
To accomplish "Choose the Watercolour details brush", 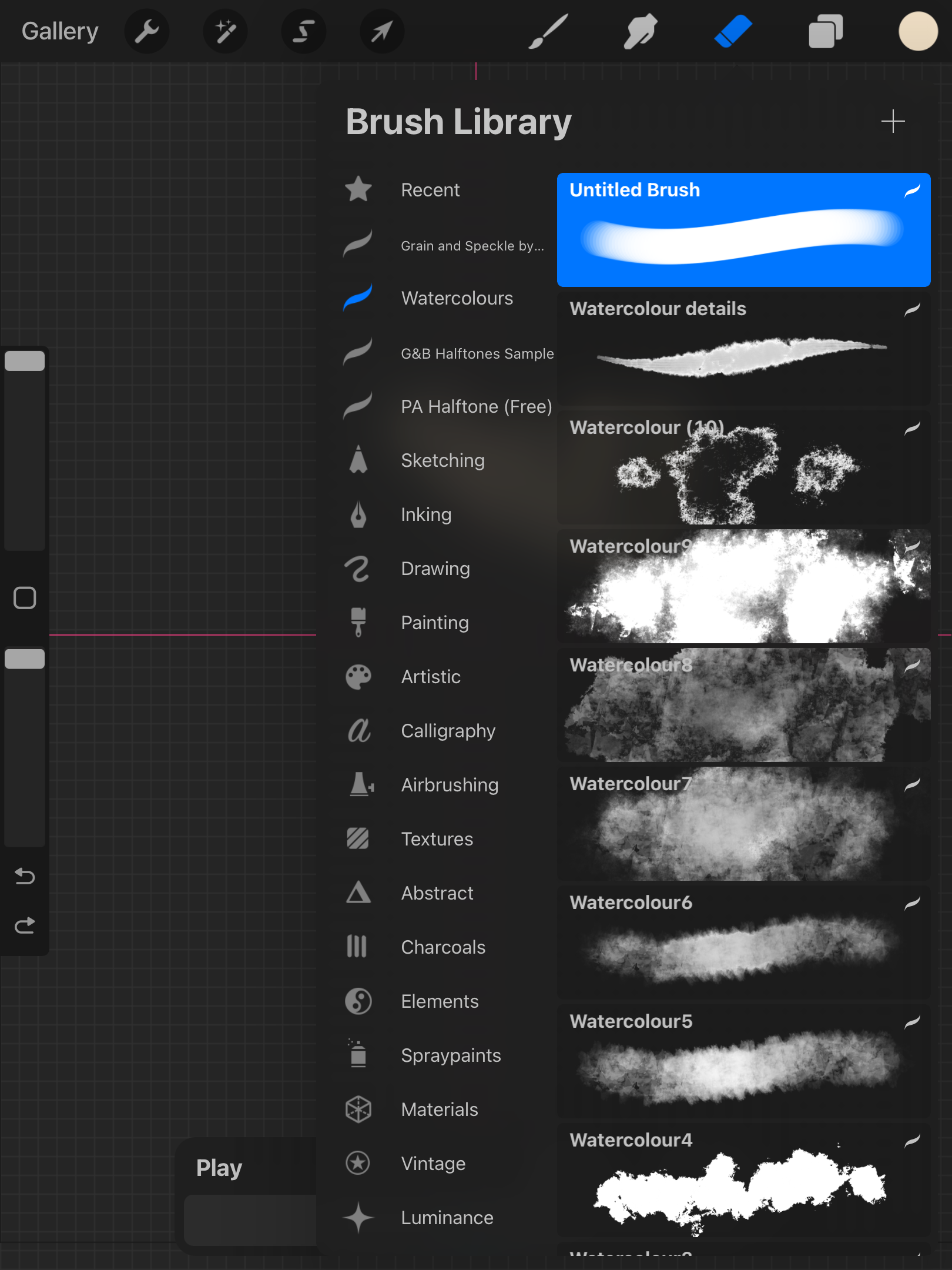I will [x=743, y=348].
